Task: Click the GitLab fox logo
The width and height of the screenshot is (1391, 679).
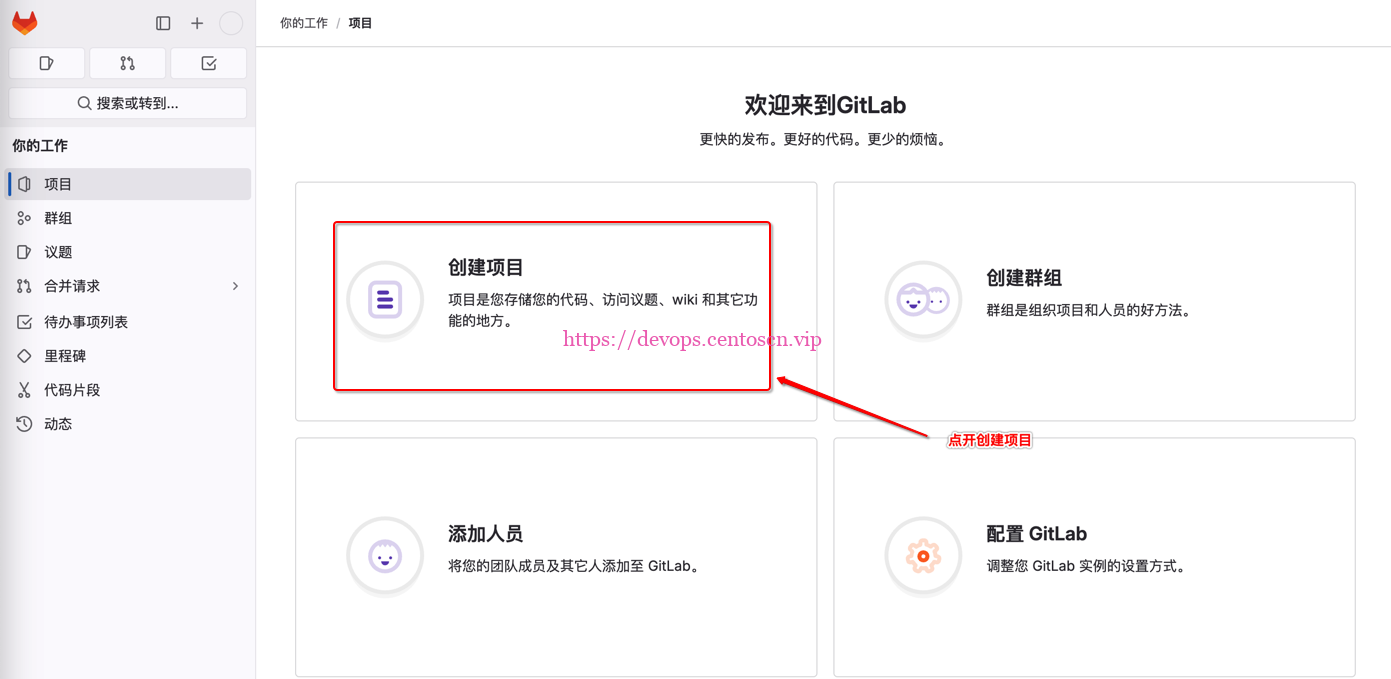Action: coord(24,23)
